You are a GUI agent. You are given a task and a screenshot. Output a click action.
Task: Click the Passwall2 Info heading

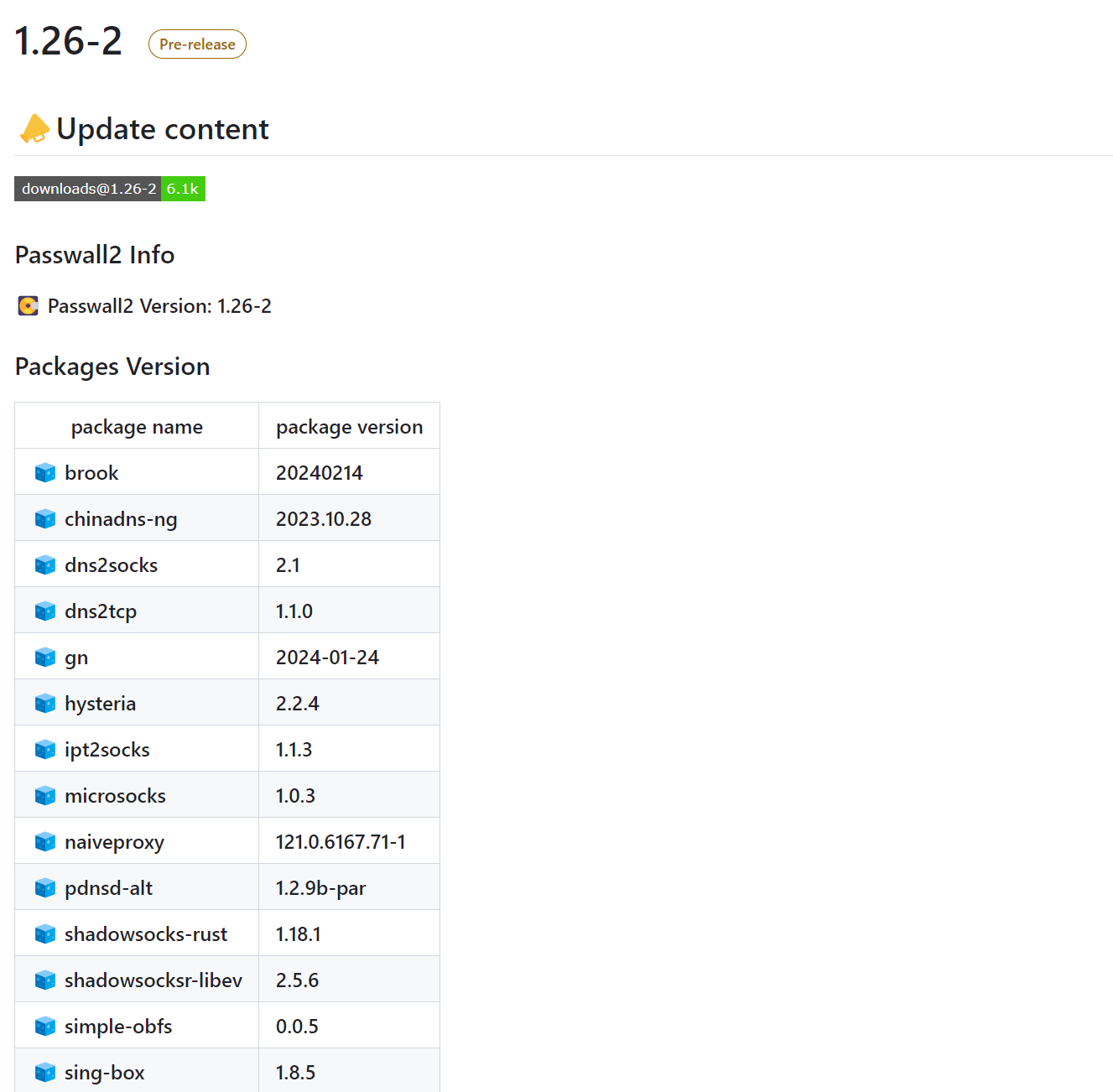tap(95, 255)
